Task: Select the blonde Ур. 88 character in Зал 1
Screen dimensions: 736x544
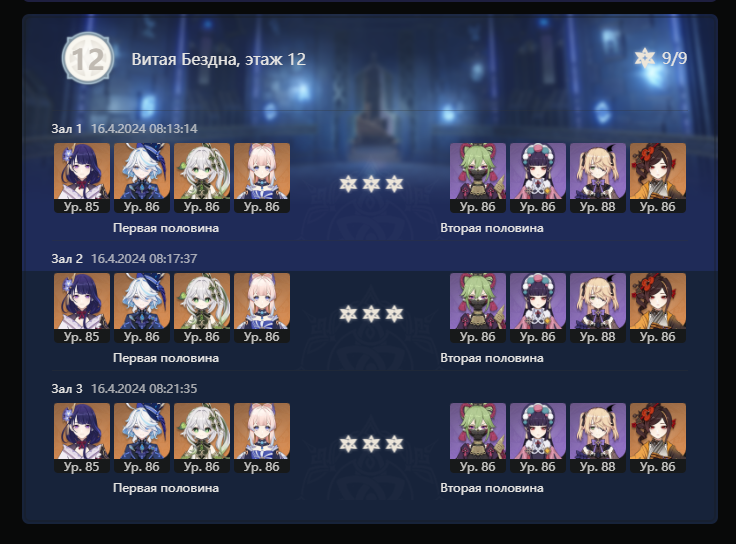Action: [x=598, y=178]
